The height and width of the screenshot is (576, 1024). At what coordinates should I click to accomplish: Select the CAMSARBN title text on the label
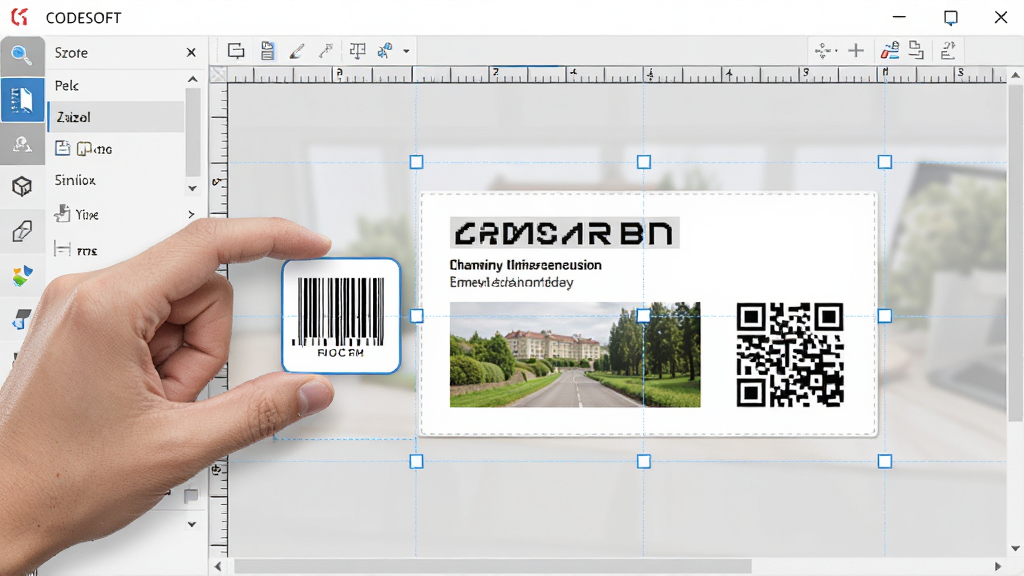[x=564, y=232]
